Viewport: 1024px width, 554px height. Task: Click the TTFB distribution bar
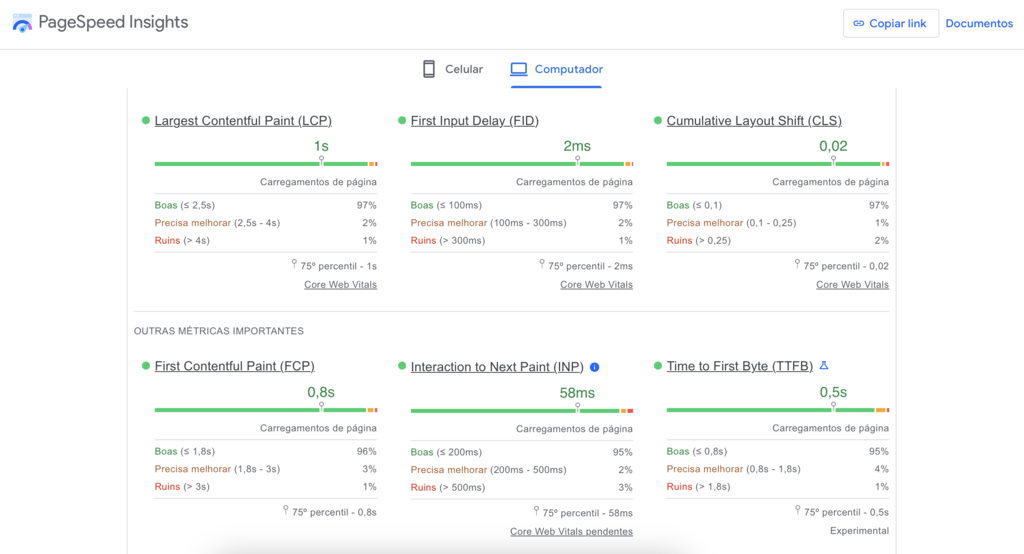coord(778,410)
